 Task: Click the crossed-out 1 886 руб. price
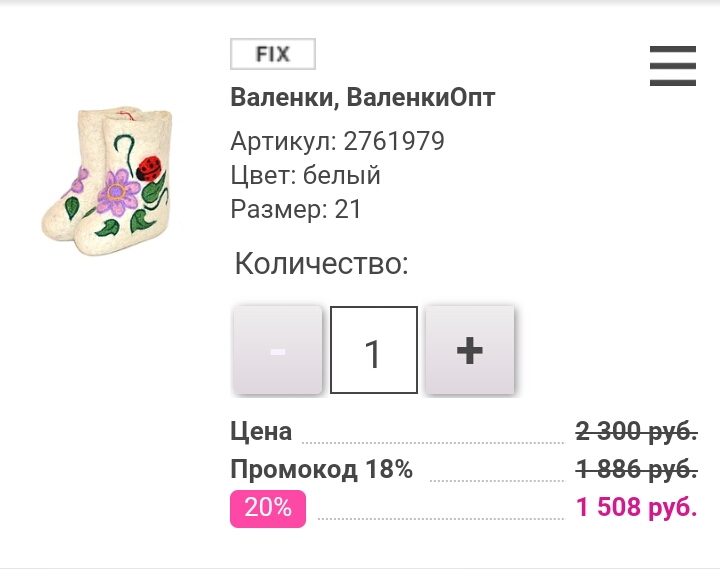click(636, 470)
